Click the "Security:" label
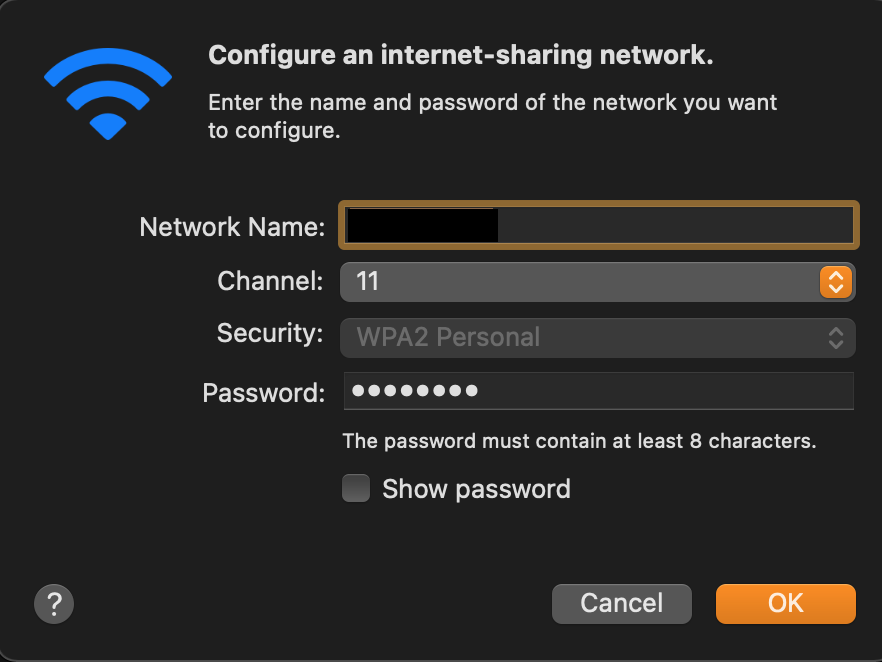 (x=270, y=334)
